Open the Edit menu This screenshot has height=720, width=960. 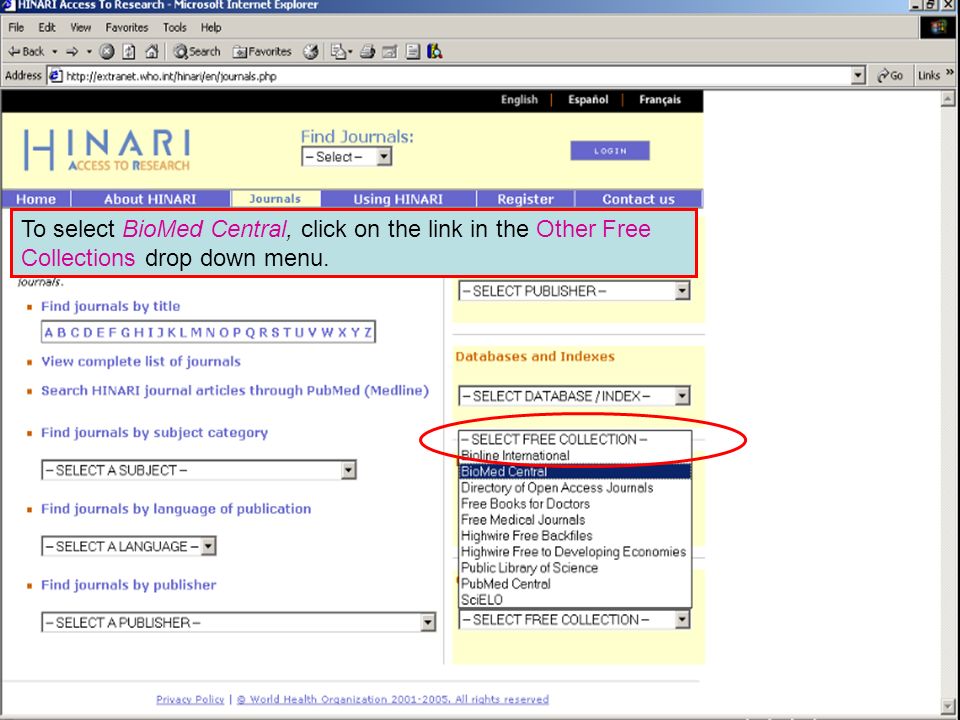[x=47, y=28]
